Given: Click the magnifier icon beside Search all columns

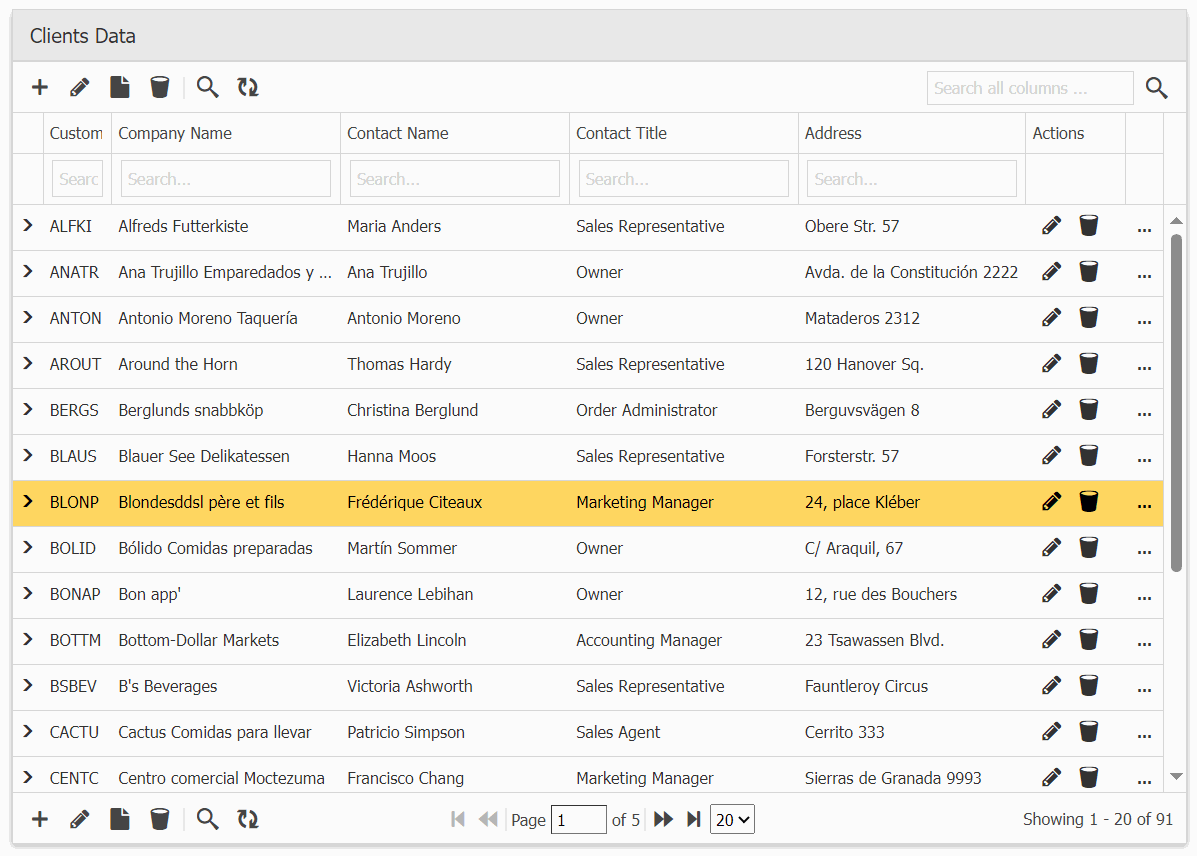Looking at the screenshot, I should coord(1157,88).
